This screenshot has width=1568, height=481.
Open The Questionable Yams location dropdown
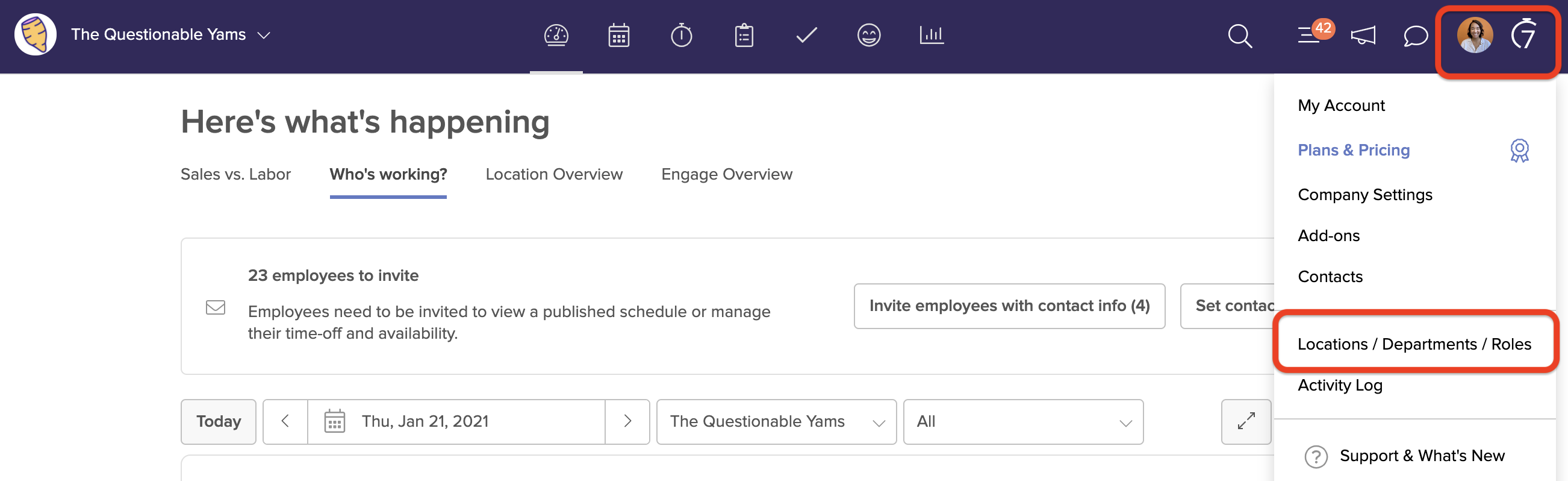776,421
